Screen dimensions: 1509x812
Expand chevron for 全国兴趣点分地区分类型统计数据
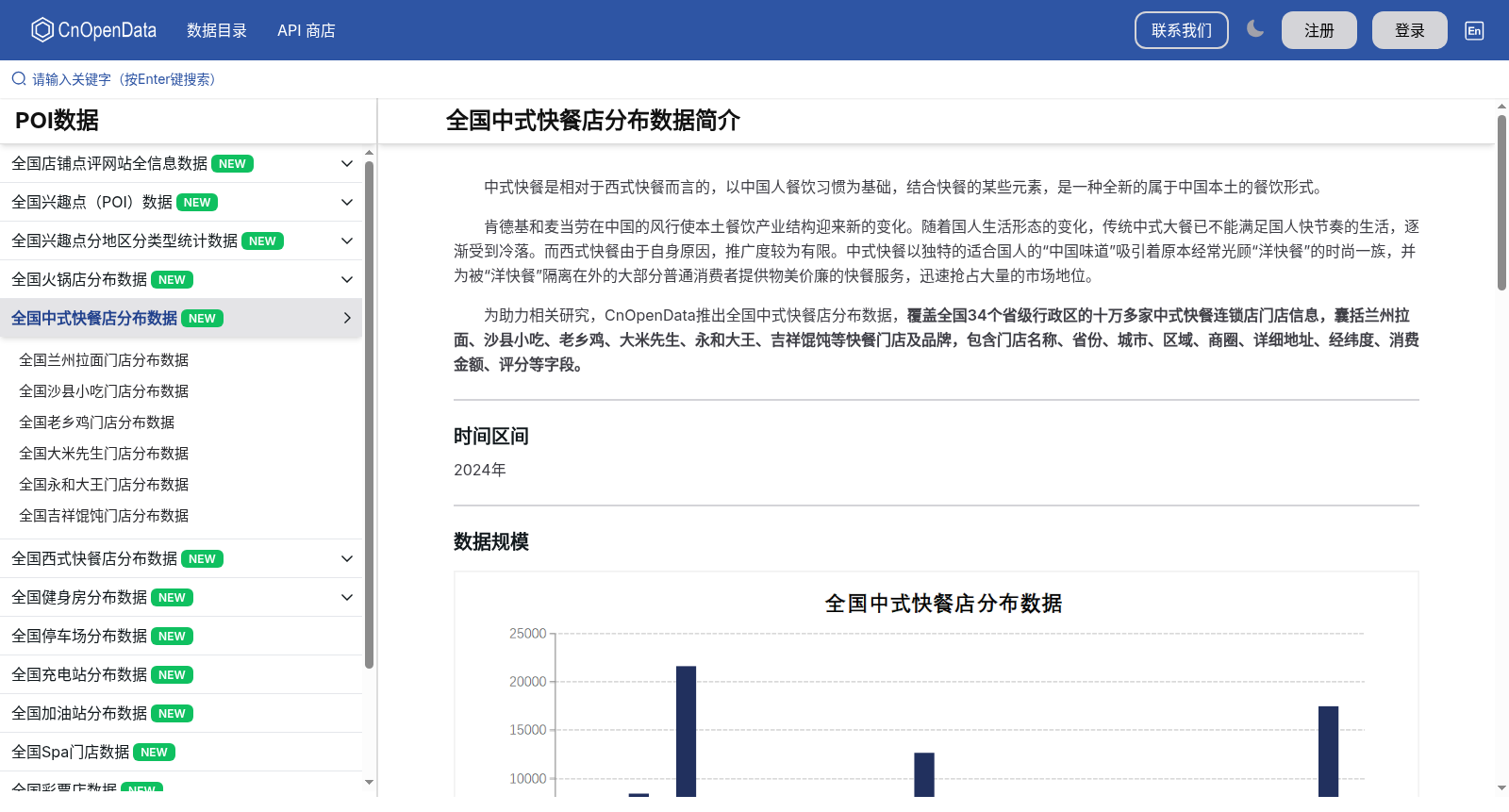tap(347, 241)
